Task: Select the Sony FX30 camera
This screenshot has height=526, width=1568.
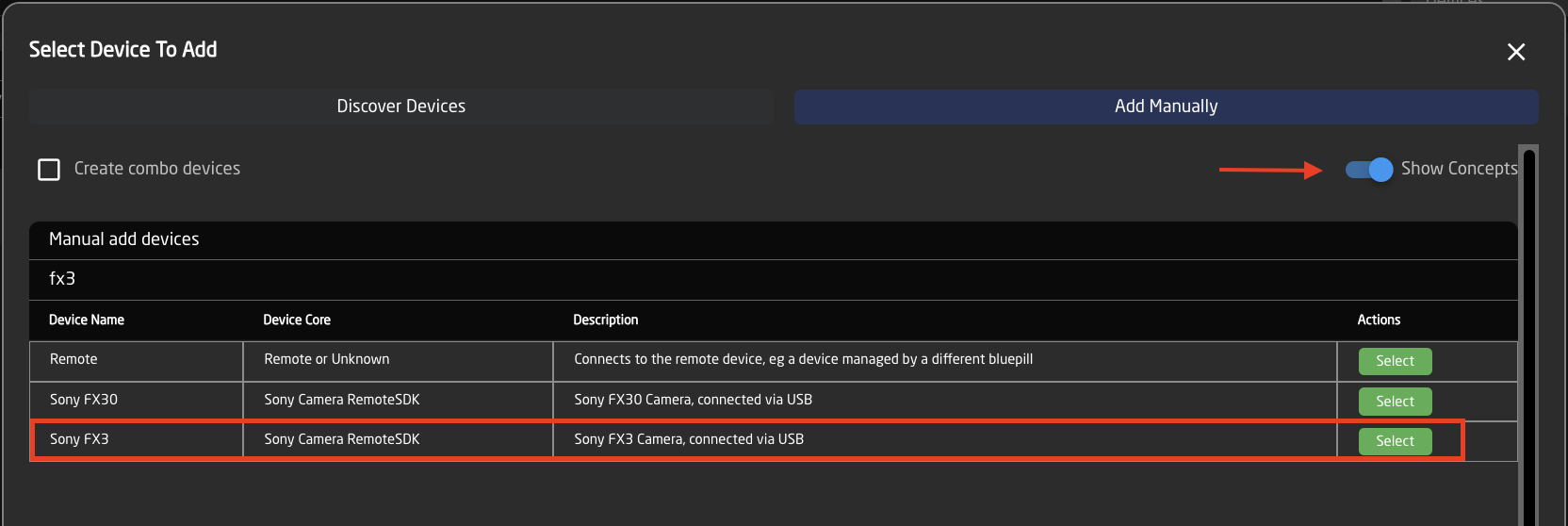Action: point(1395,402)
